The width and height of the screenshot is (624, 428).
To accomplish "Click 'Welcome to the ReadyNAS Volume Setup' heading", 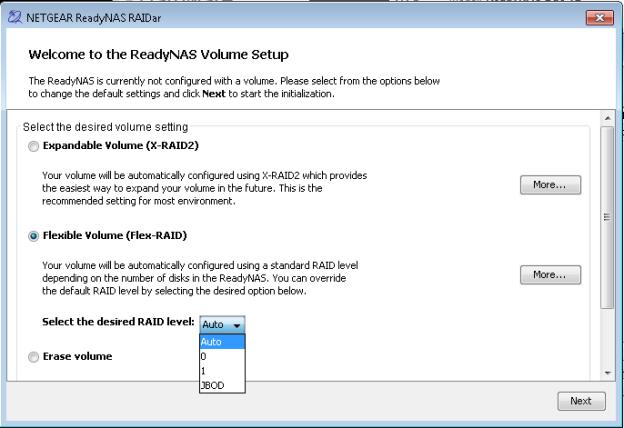I will (158, 55).
